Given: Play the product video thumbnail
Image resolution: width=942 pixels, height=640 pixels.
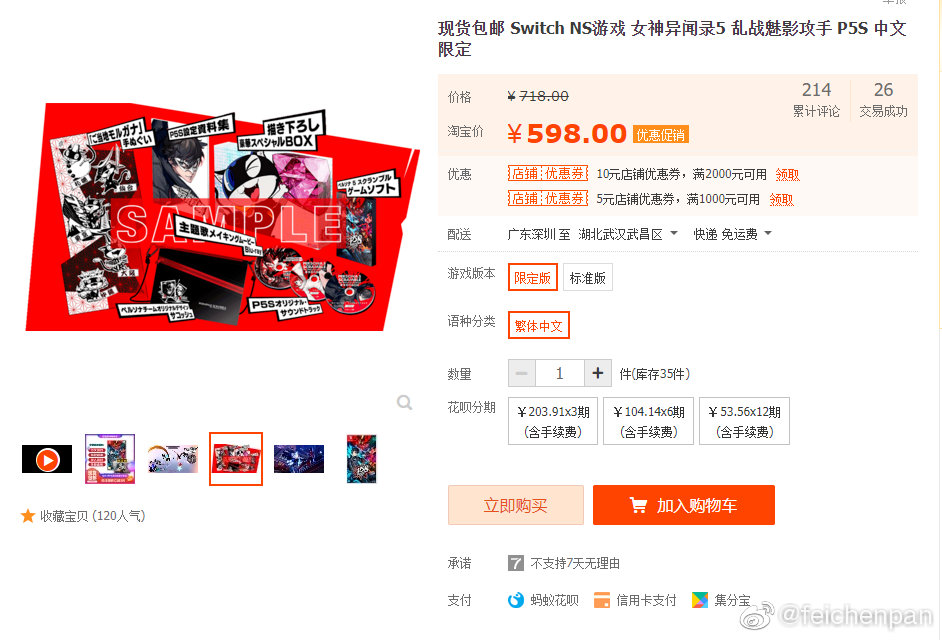Looking at the screenshot, I should click(47, 459).
